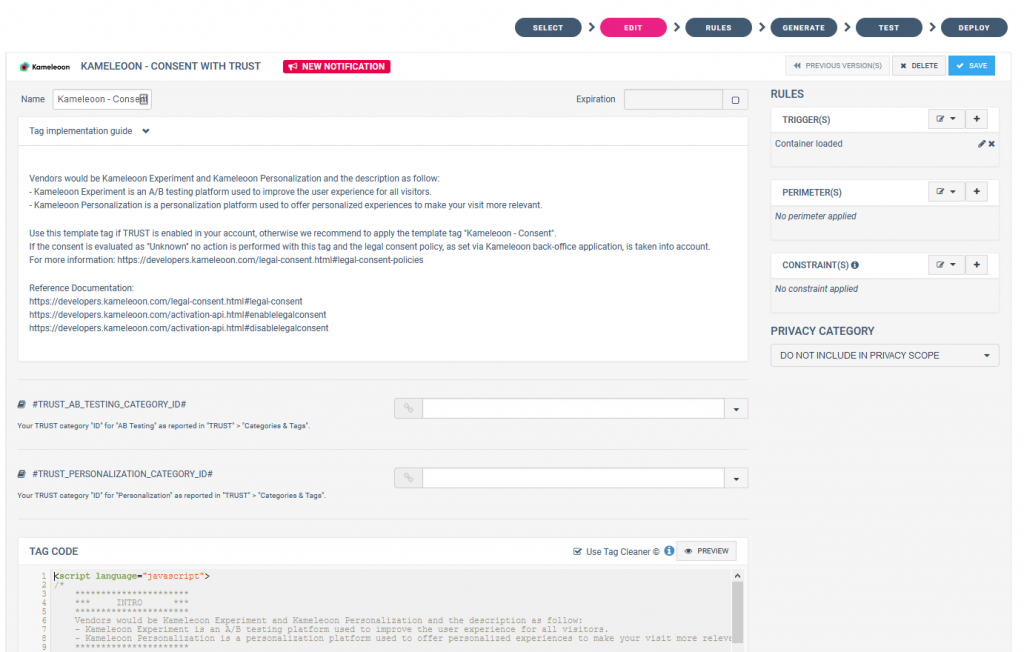Go to the RULES step
Viewport: 1024px width, 652px height.
(x=718, y=27)
